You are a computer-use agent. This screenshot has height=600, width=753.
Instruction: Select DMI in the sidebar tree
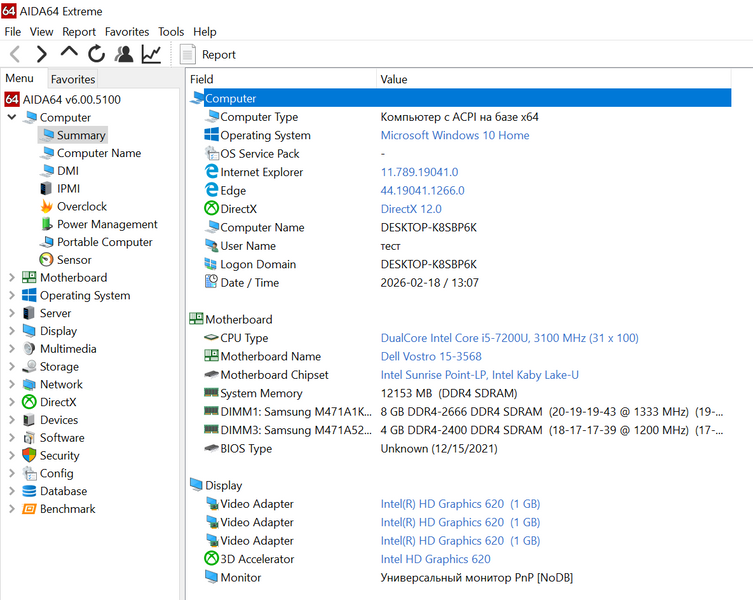(68, 171)
